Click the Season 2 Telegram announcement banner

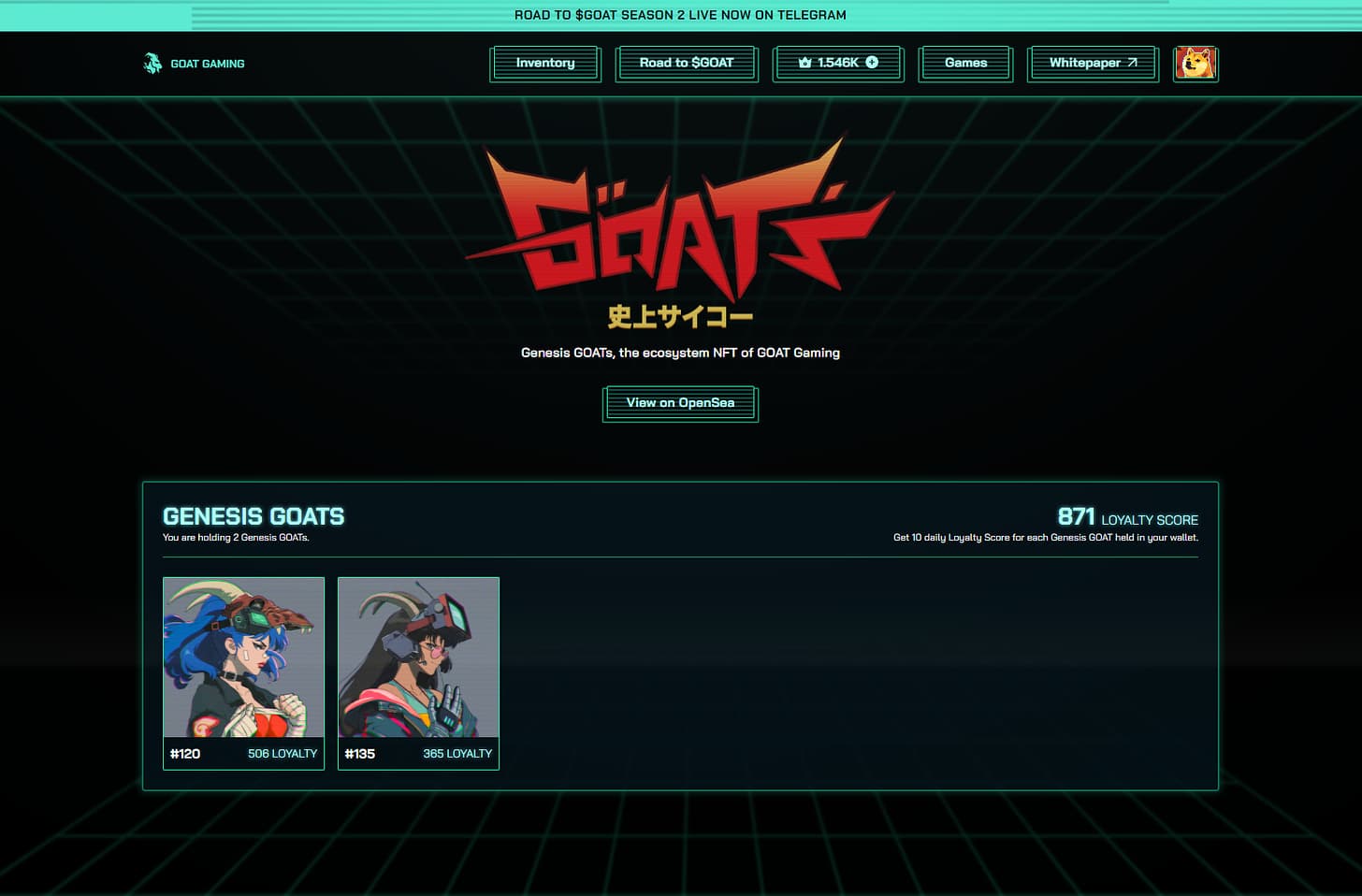[680, 15]
